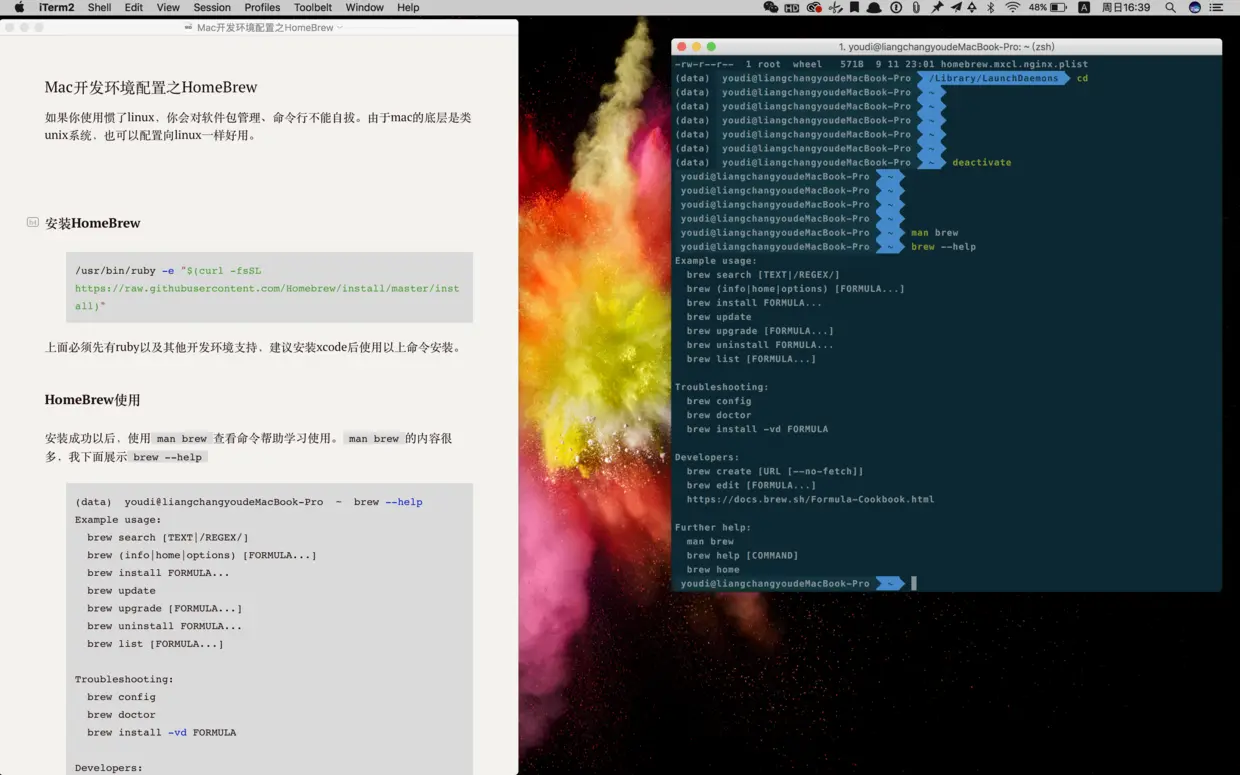Open the iTerm2 application menu

[56, 7]
